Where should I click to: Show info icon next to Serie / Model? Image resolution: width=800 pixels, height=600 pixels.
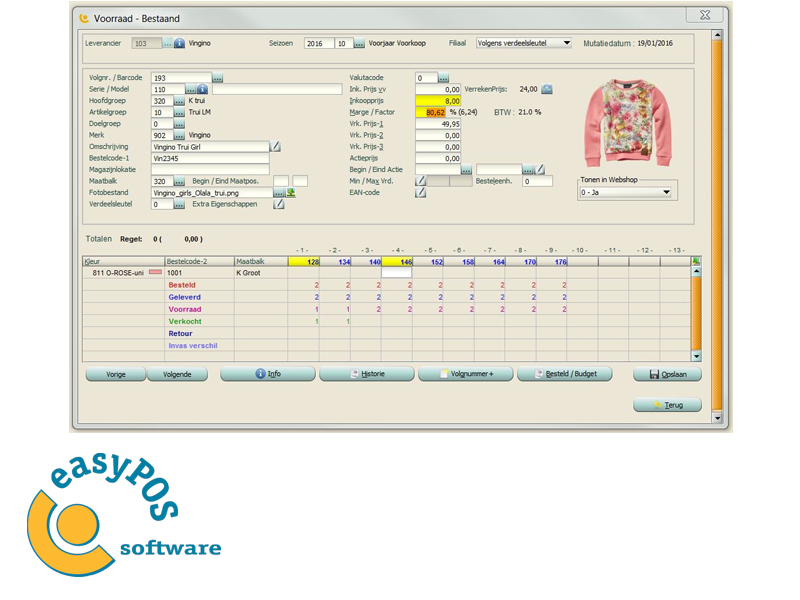pos(202,89)
